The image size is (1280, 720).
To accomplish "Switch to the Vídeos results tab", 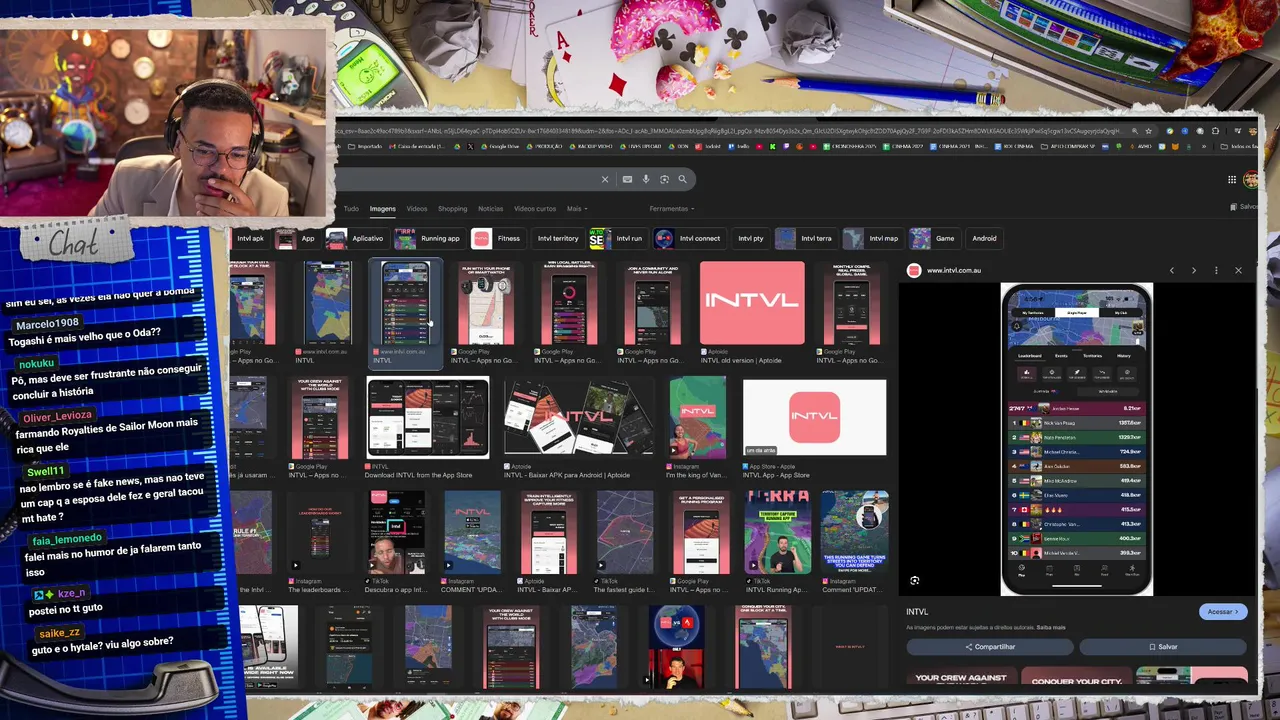I will coord(417,209).
